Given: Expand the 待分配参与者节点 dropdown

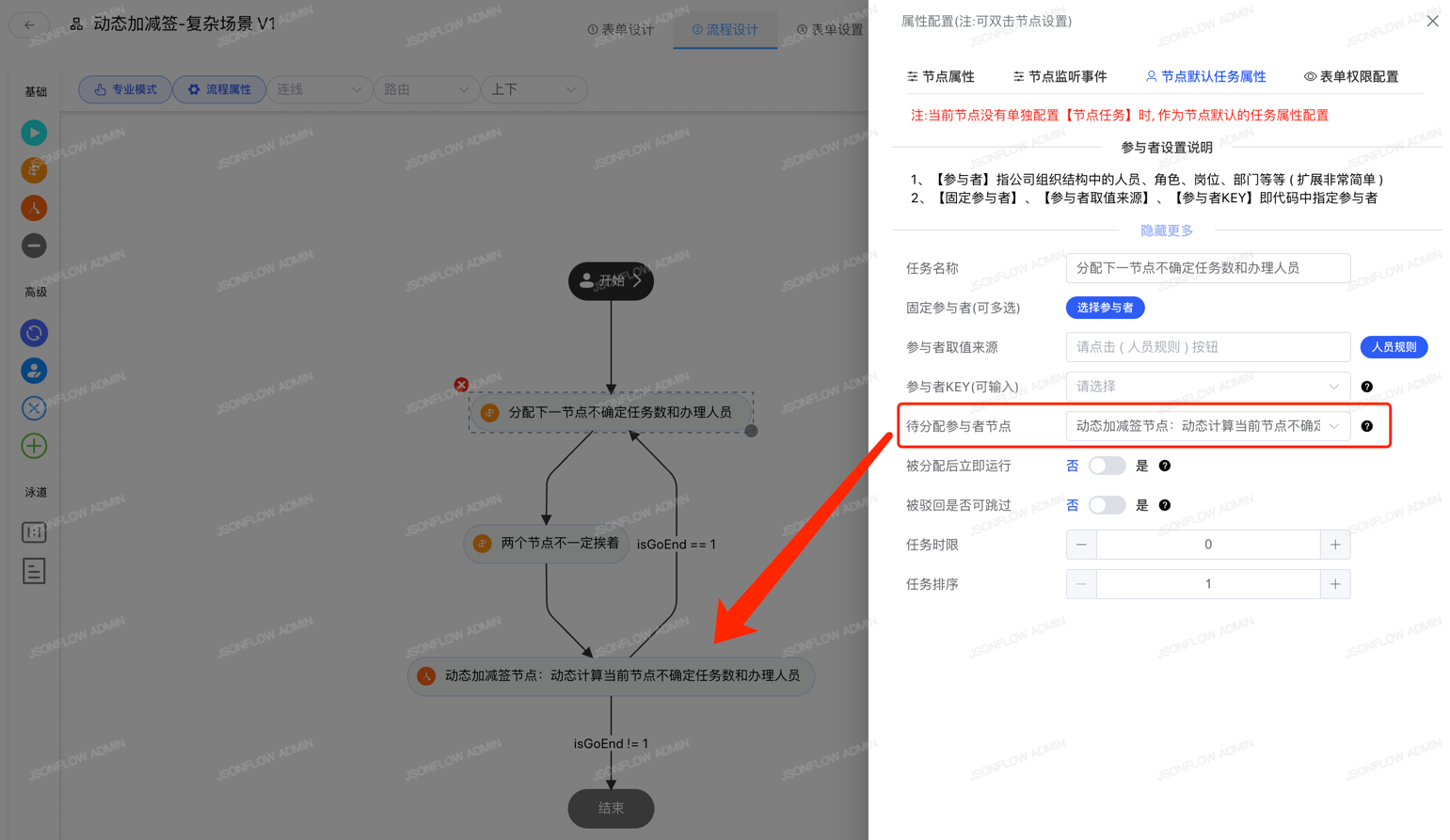Looking at the screenshot, I should [1207, 426].
